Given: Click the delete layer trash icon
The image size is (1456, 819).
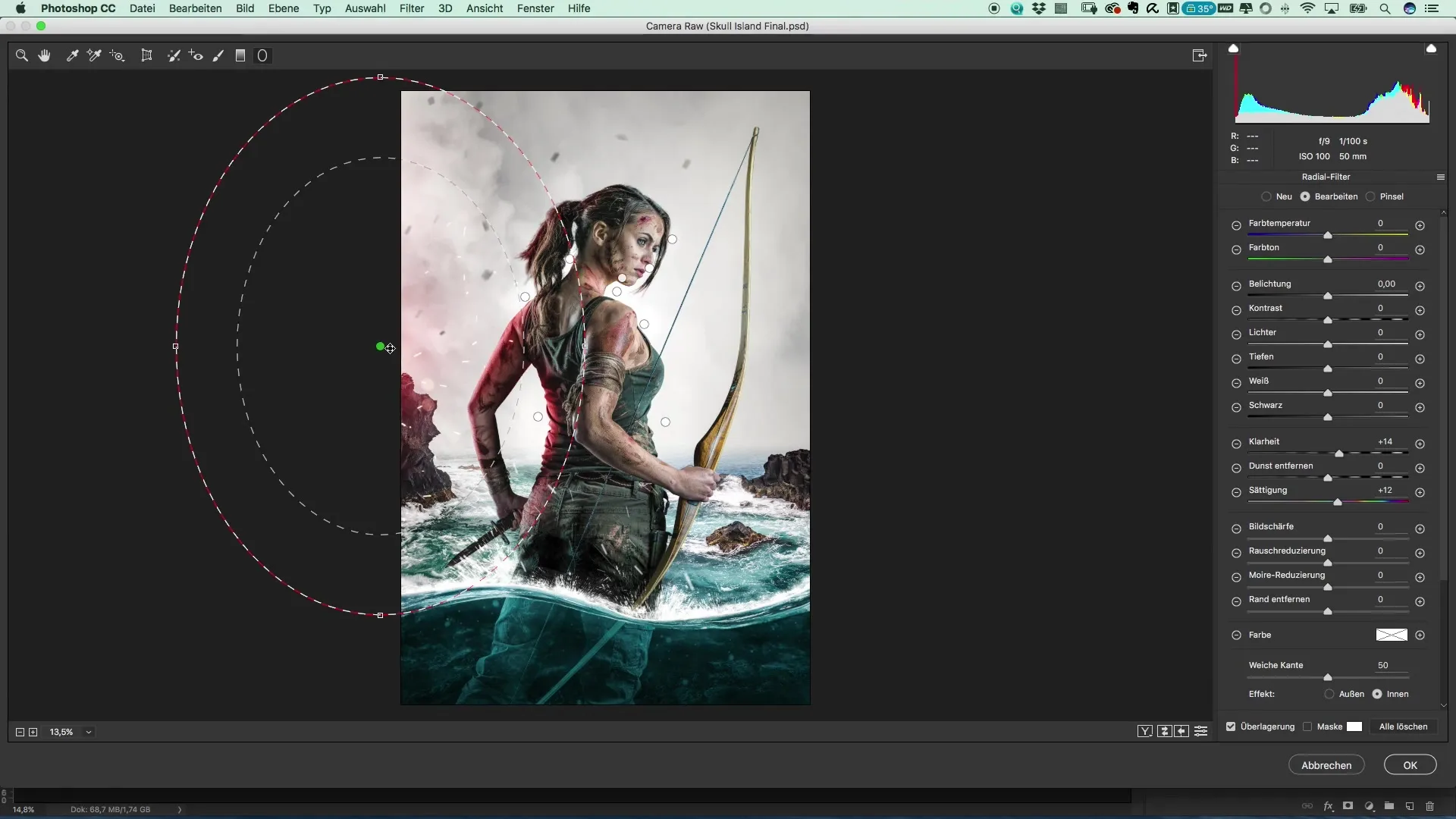Looking at the screenshot, I should pyautogui.click(x=1430, y=806).
